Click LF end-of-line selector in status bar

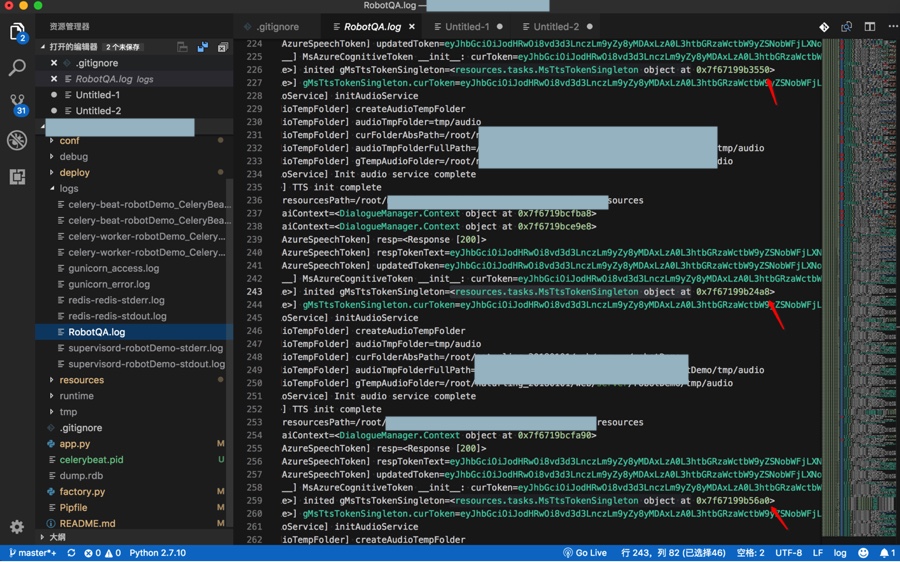(x=817, y=553)
